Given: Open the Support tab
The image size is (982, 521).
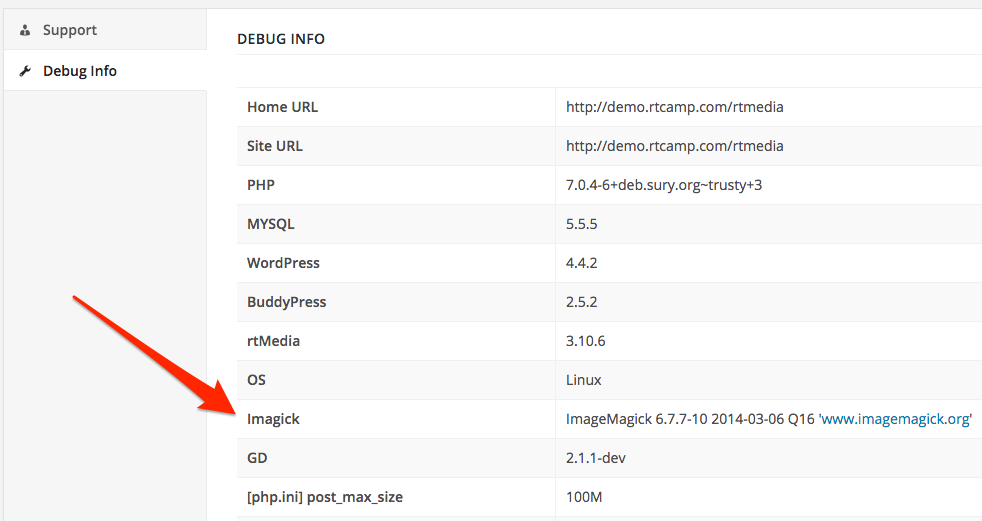Looking at the screenshot, I should tap(69, 30).
